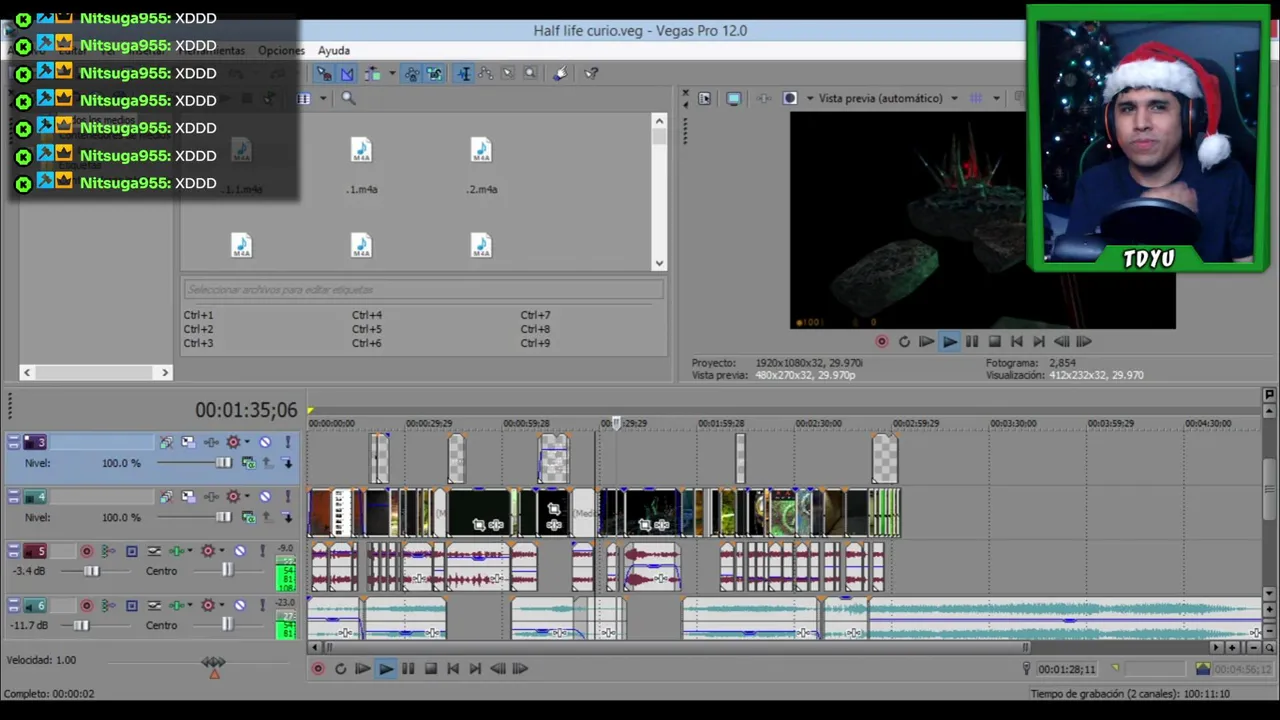This screenshot has width=1280, height=720.
Task: Open compositing mode on track 3
Action: pyautogui.click(x=248, y=463)
